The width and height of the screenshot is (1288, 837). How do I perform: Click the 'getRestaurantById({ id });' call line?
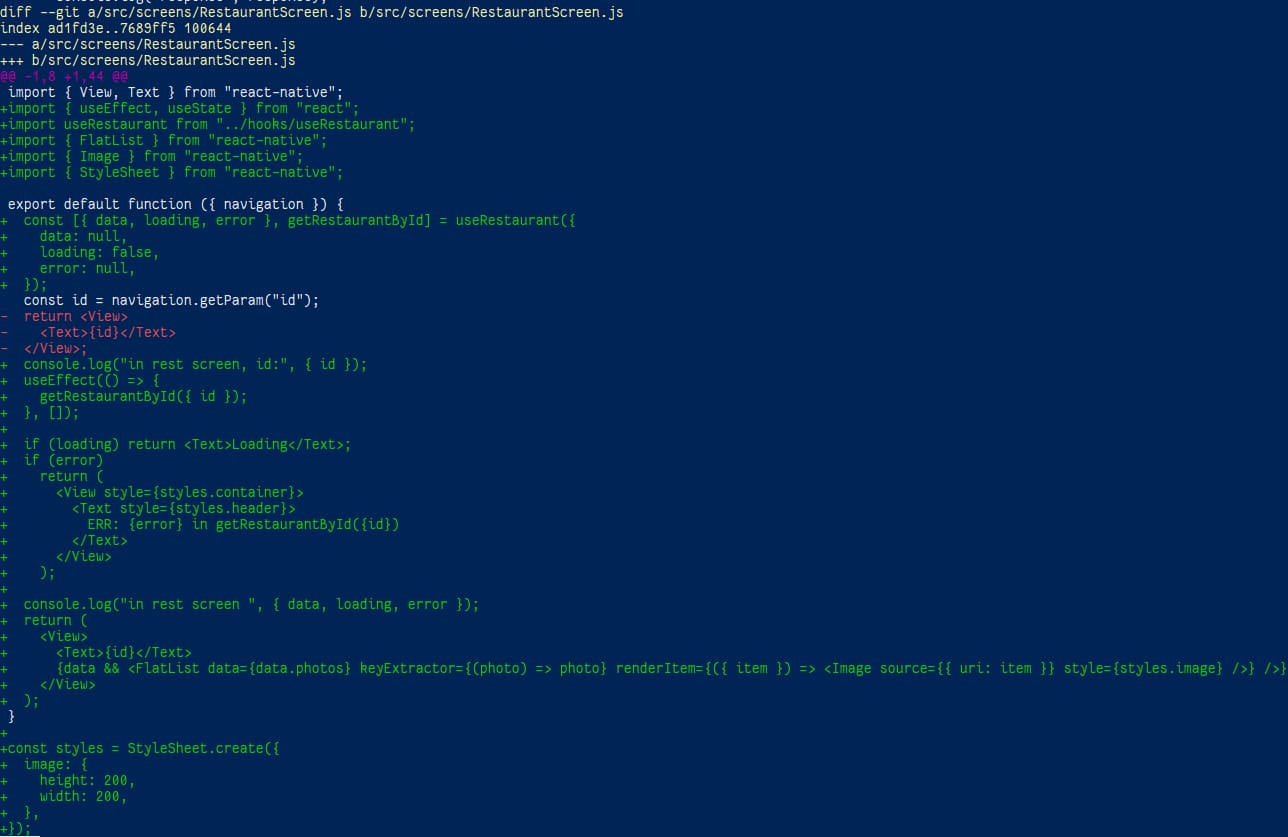pyautogui.click(x=144, y=396)
